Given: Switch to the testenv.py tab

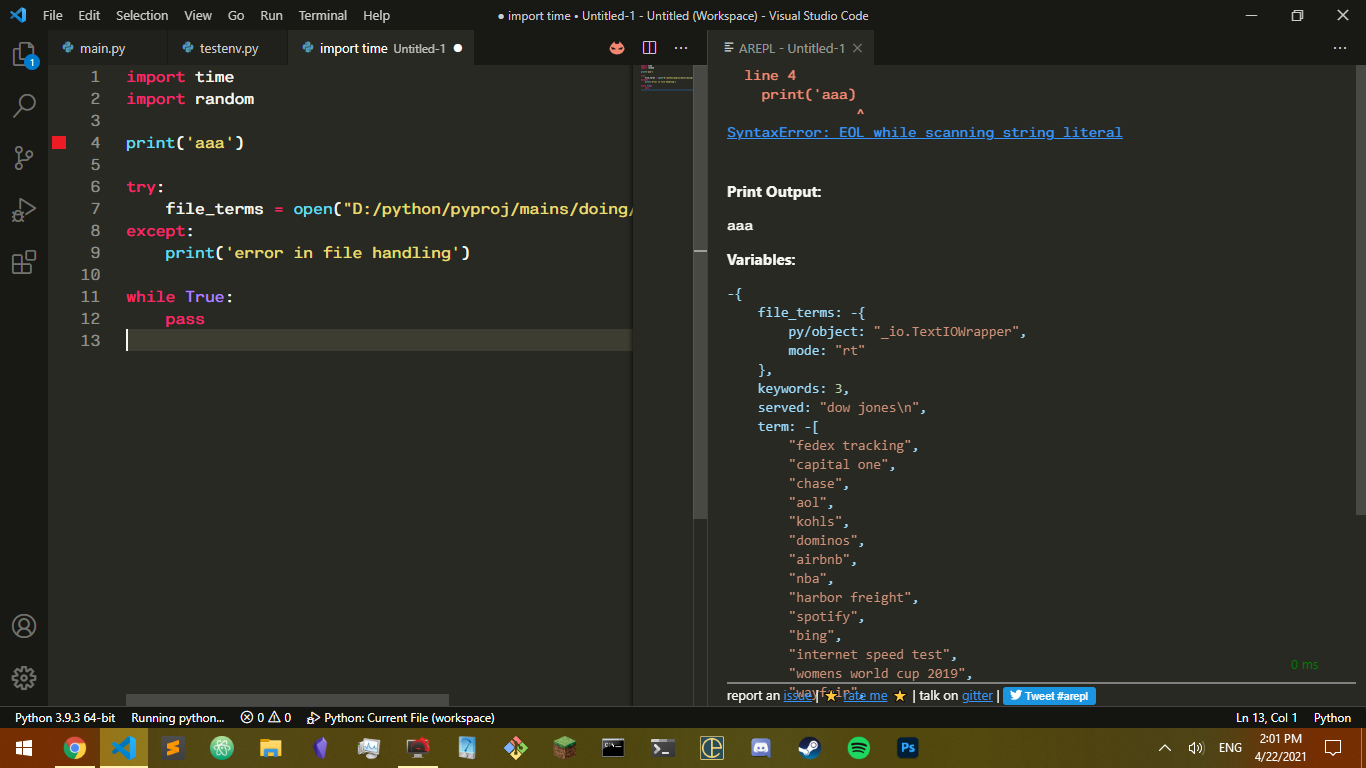Looking at the screenshot, I should pyautogui.click(x=228, y=48).
